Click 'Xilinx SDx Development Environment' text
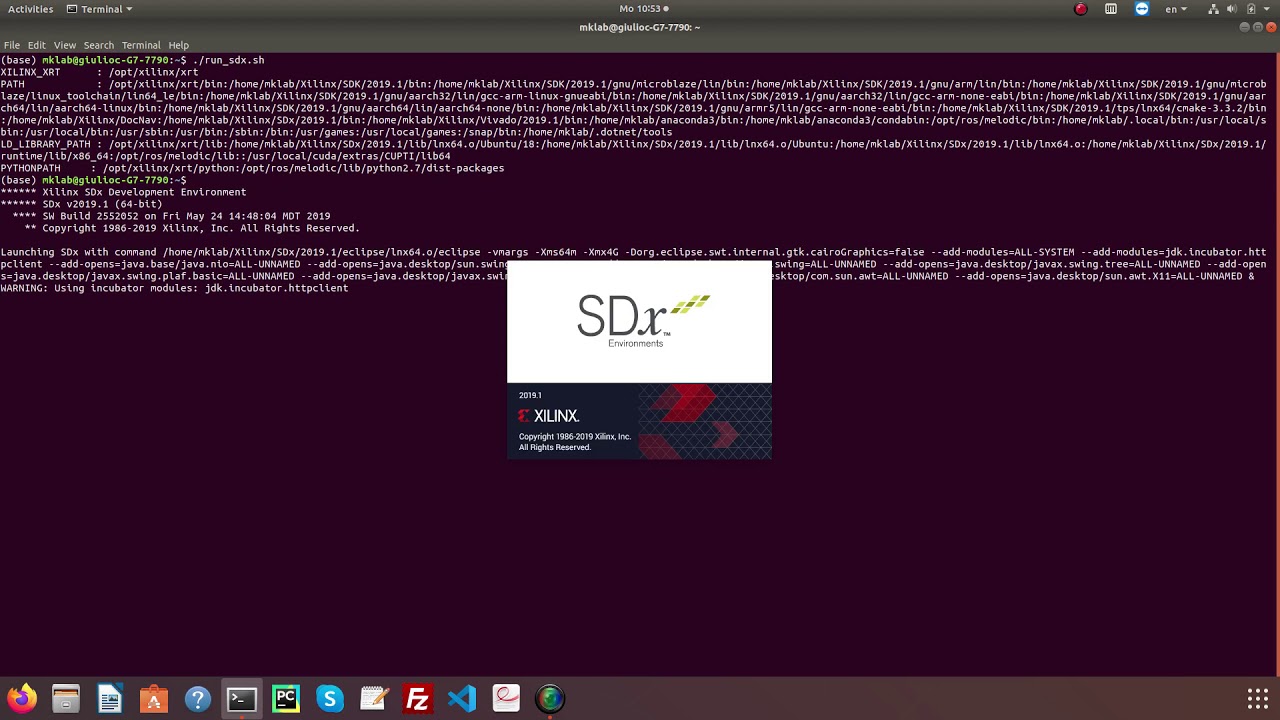The image size is (1280, 720). (x=144, y=192)
